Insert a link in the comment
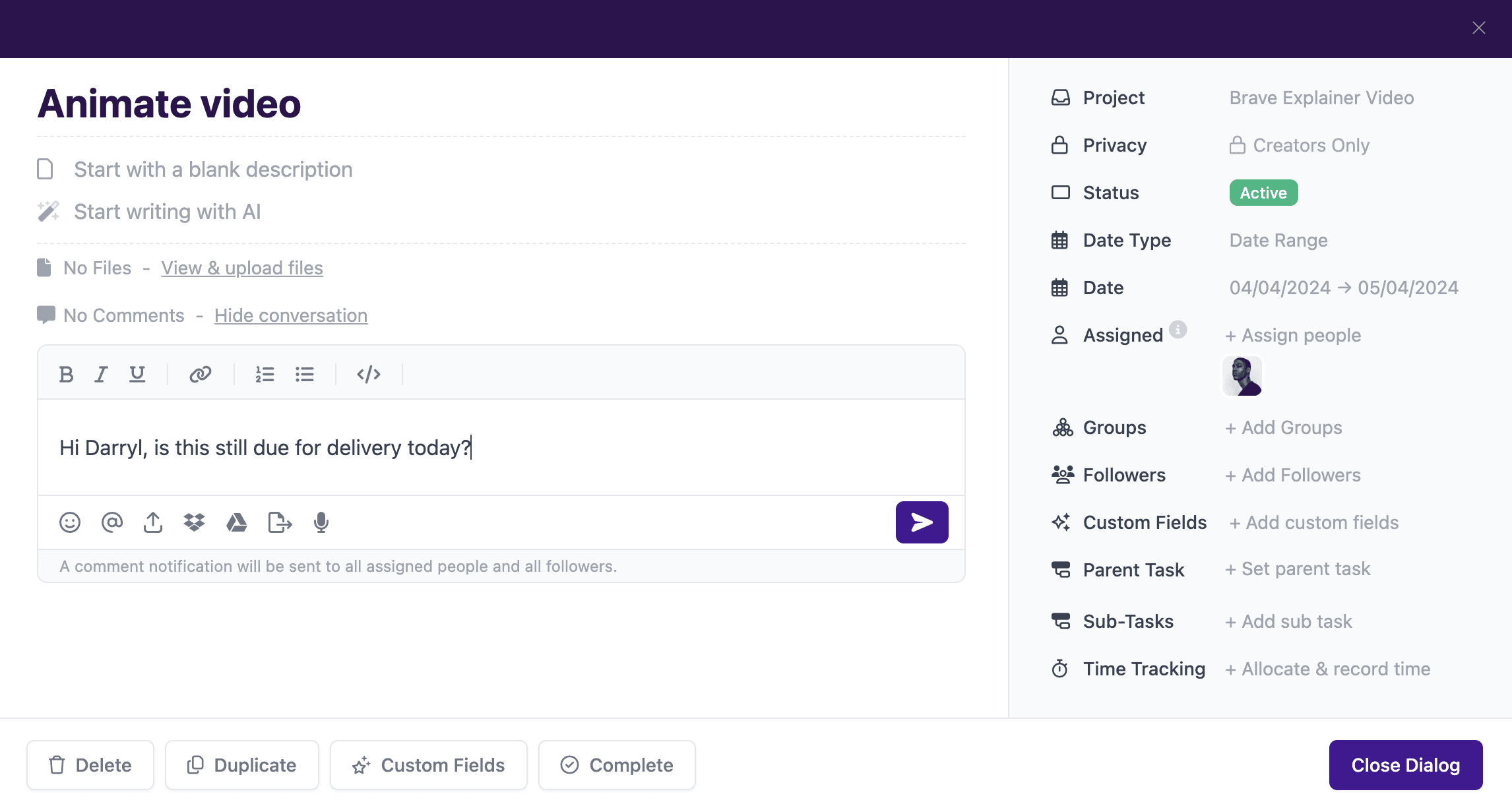 [x=200, y=375]
